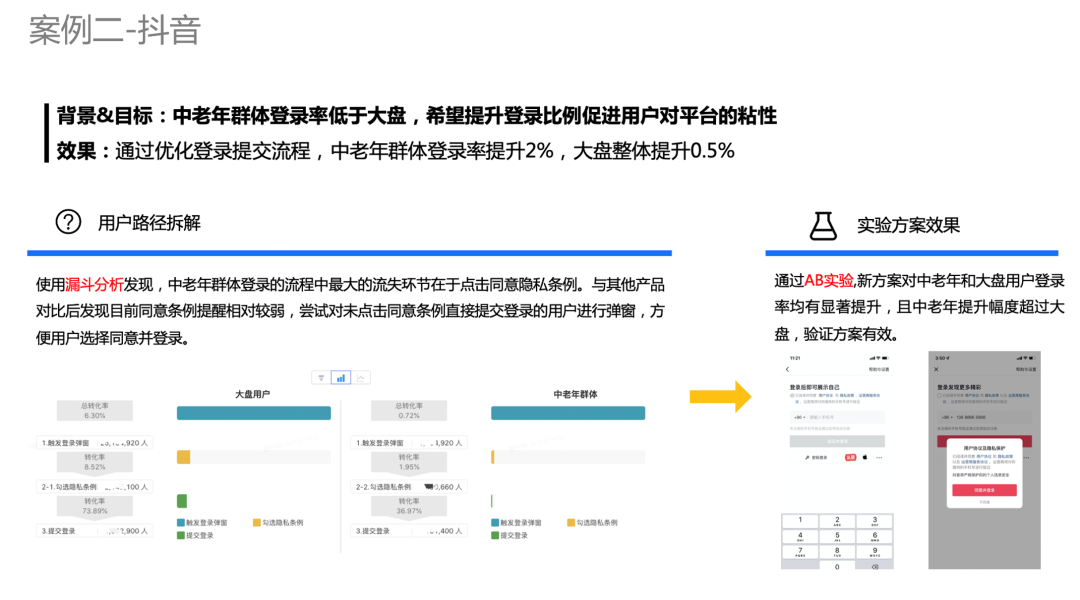
Task: Click 总转化率 6.30% box
Action: click(x=94, y=411)
